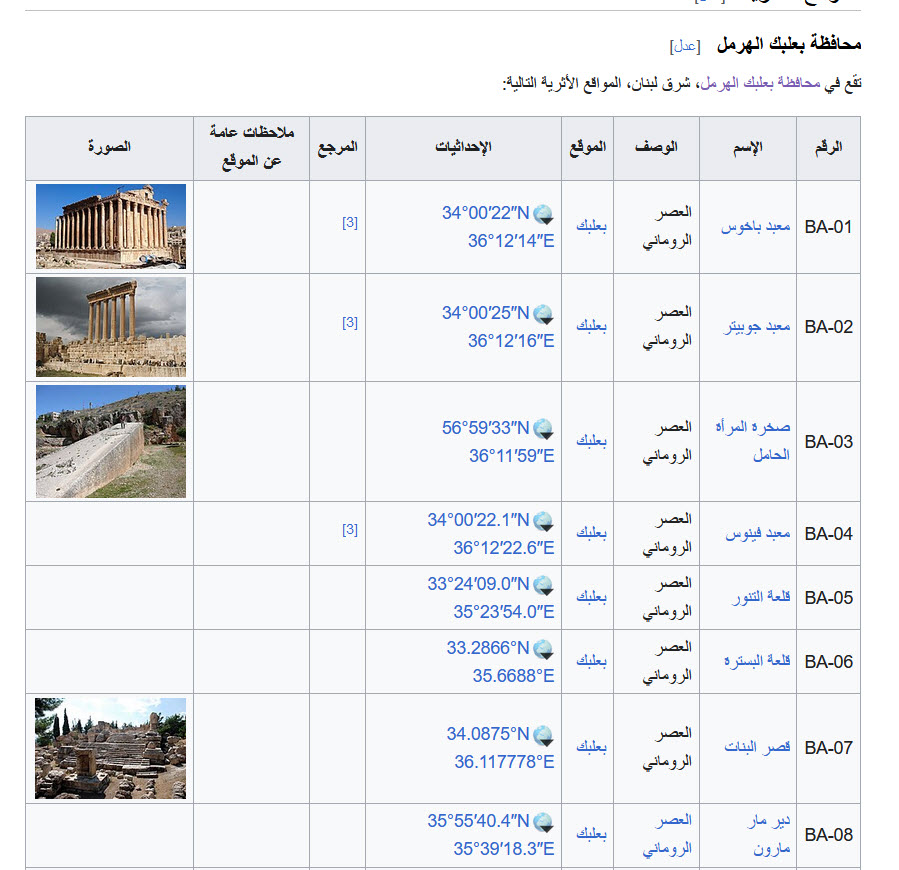Open the 35°23′54.0″E coordinates link
The image size is (899, 870).
coord(504,612)
